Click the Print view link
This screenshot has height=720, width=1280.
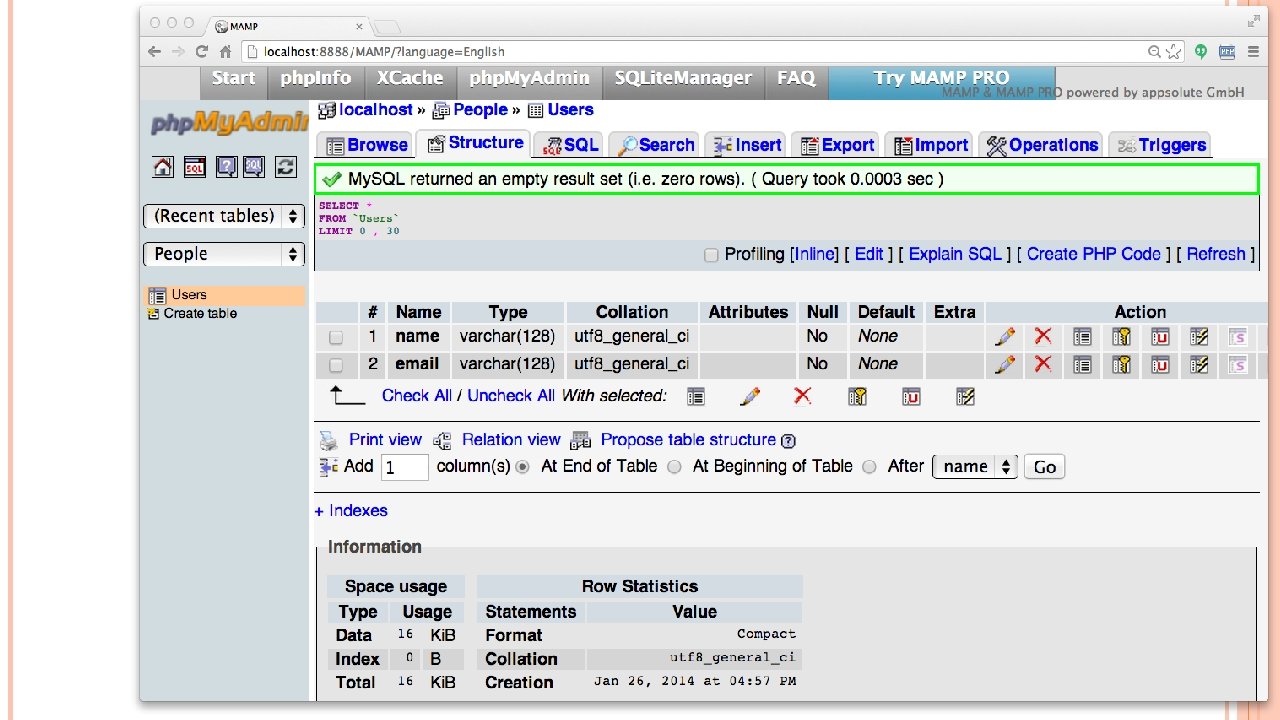(x=385, y=440)
